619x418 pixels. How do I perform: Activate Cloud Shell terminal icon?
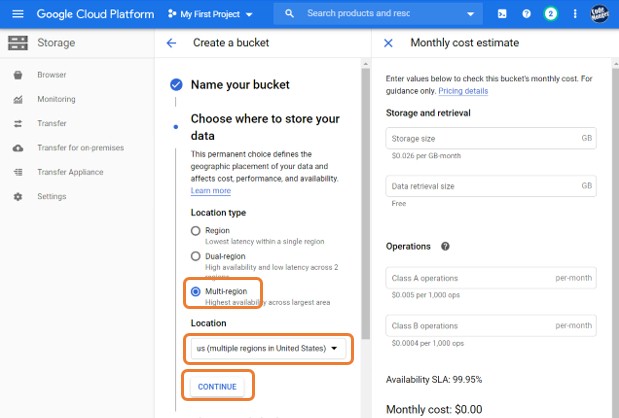pyautogui.click(x=502, y=14)
